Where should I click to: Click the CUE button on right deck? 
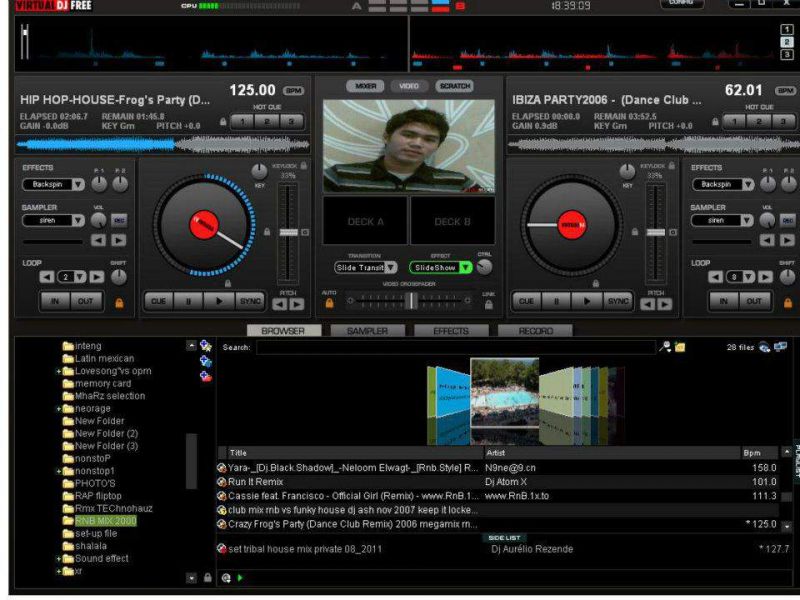(526, 300)
